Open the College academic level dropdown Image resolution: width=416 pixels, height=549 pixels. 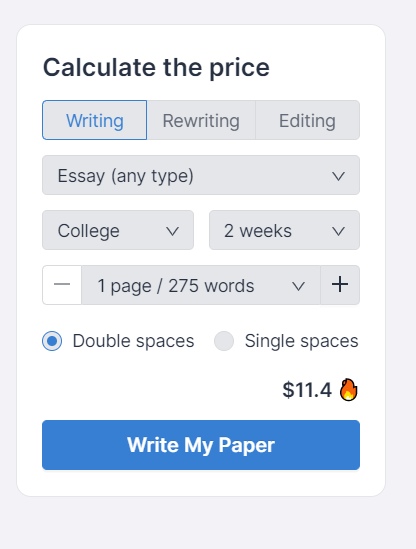point(118,230)
